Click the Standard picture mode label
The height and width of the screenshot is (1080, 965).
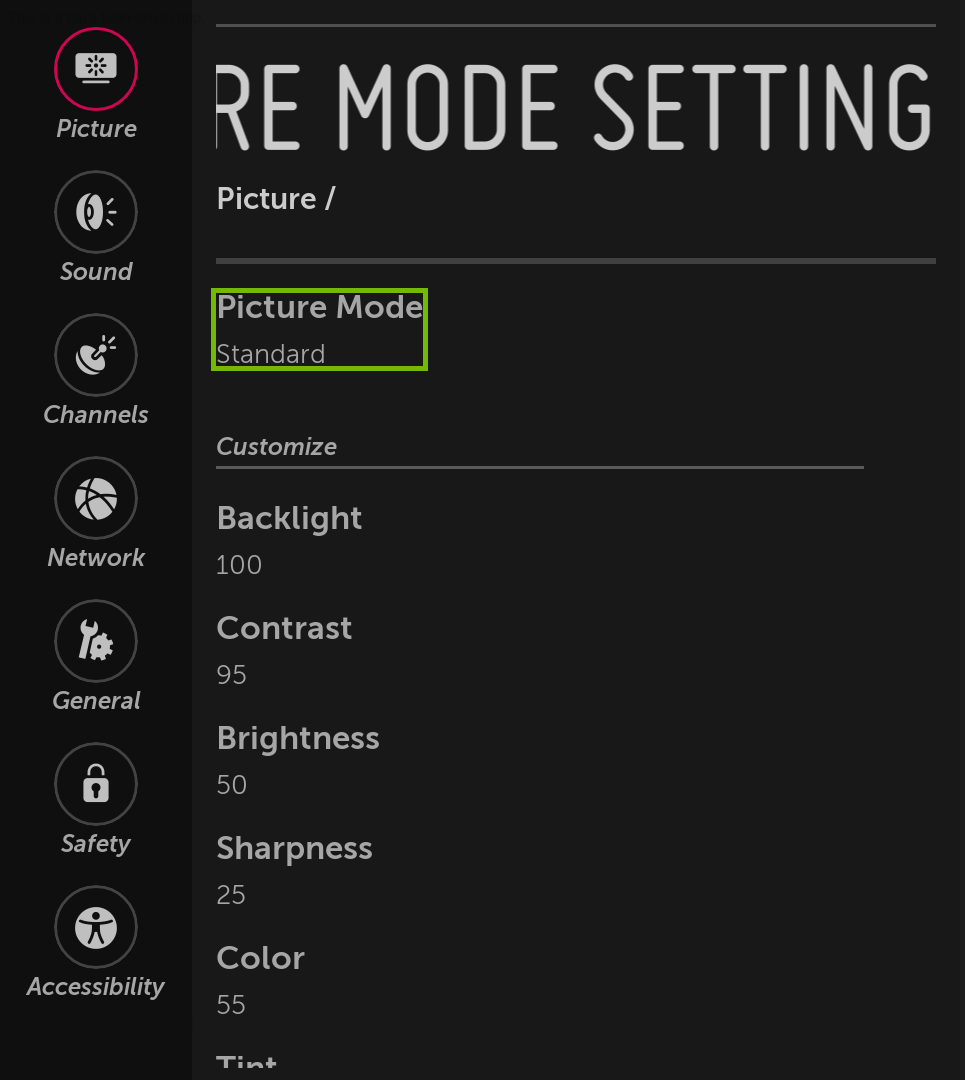pyautogui.click(x=270, y=353)
